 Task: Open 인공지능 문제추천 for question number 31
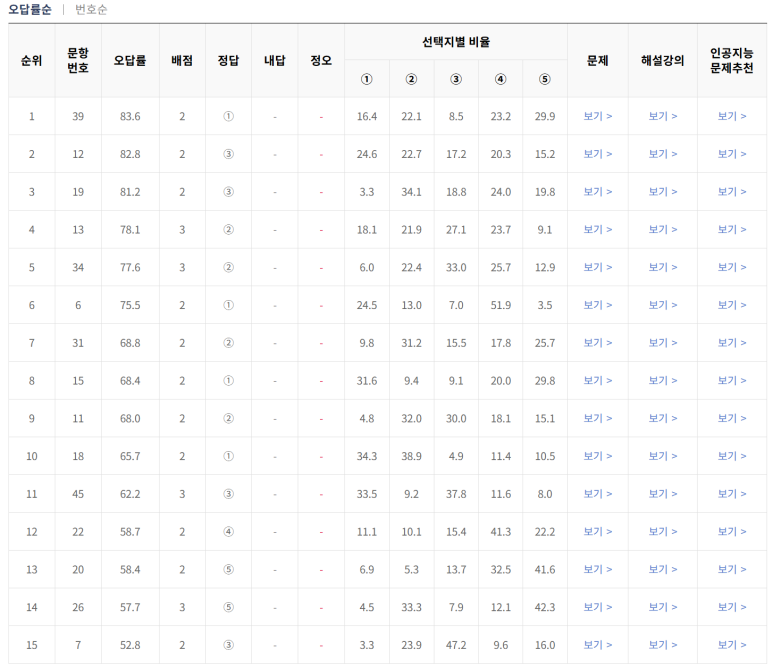(x=731, y=343)
